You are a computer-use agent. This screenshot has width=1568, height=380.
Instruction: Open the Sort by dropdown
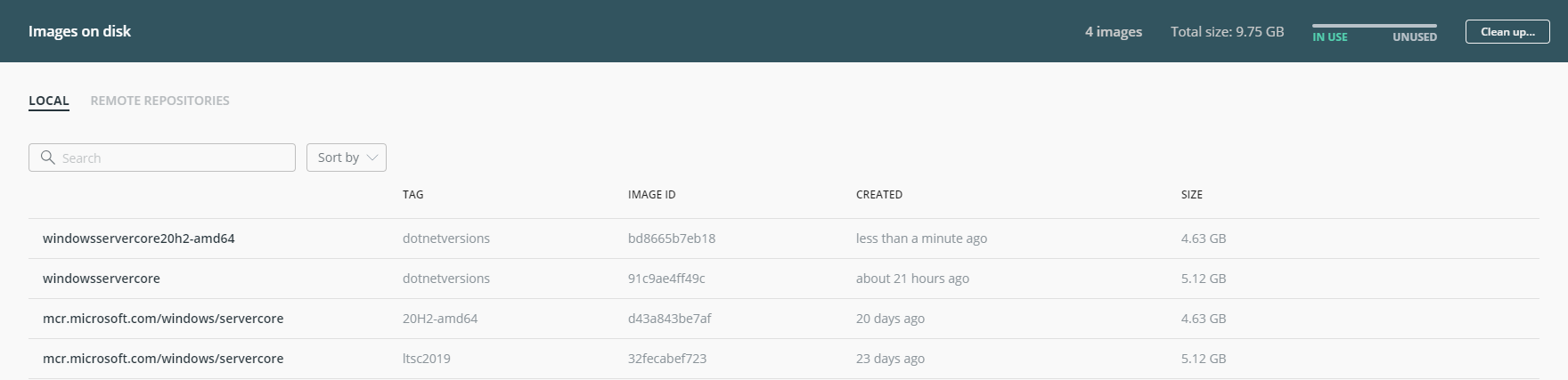coord(347,158)
